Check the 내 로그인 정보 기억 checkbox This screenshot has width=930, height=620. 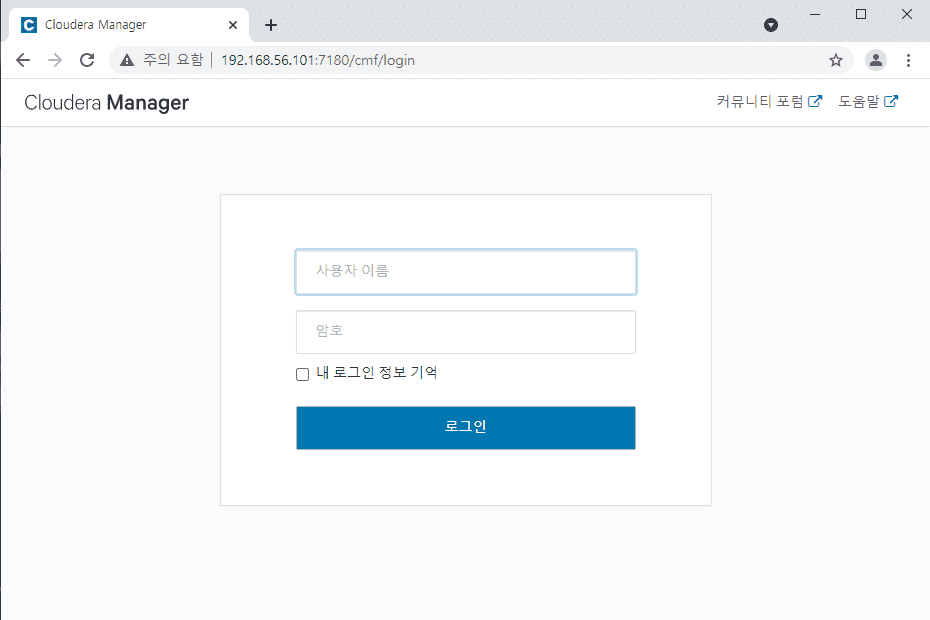pos(302,374)
